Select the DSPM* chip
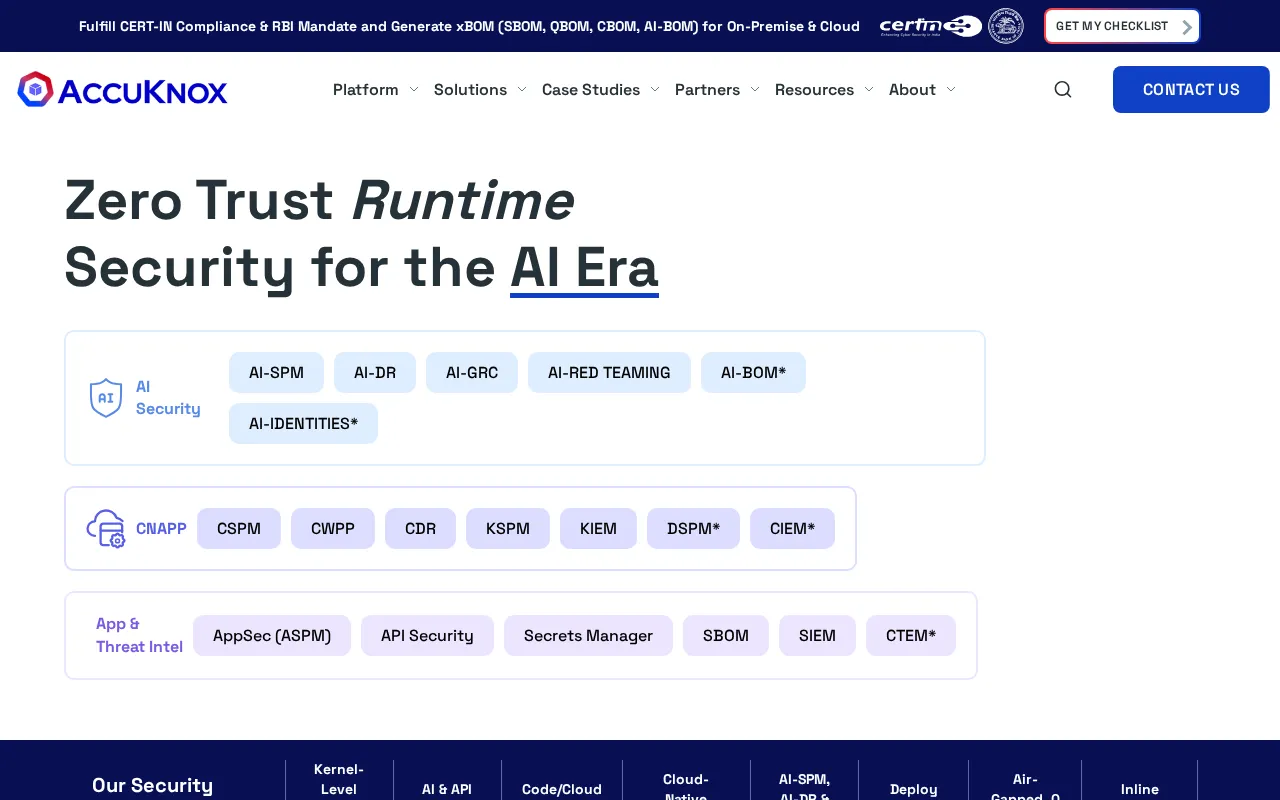The width and height of the screenshot is (1280, 800). (x=693, y=529)
